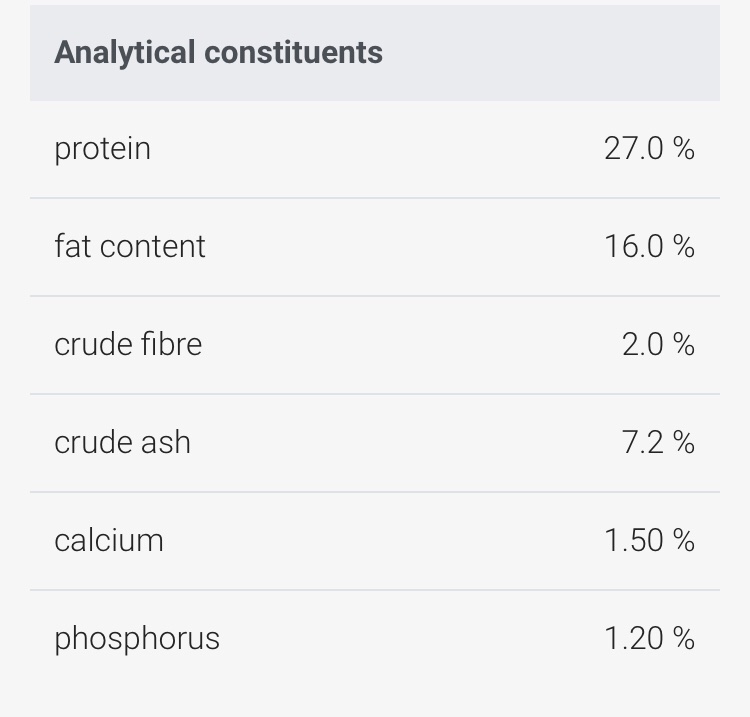Select the phosphorus label
The image size is (750, 717).
(137, 640)
